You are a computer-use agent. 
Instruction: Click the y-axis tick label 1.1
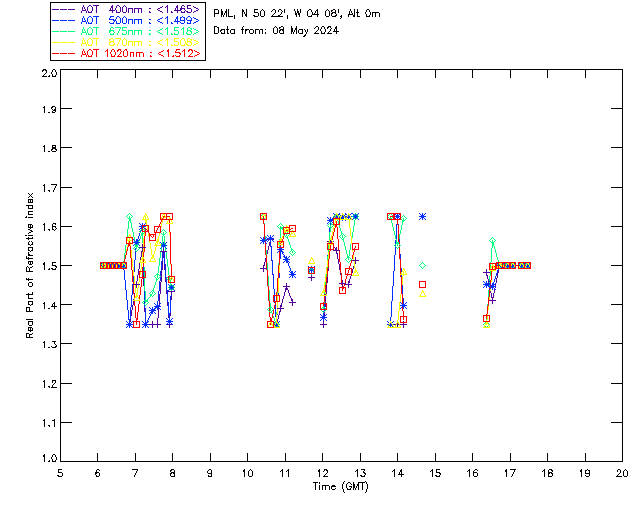coord(49,423)
